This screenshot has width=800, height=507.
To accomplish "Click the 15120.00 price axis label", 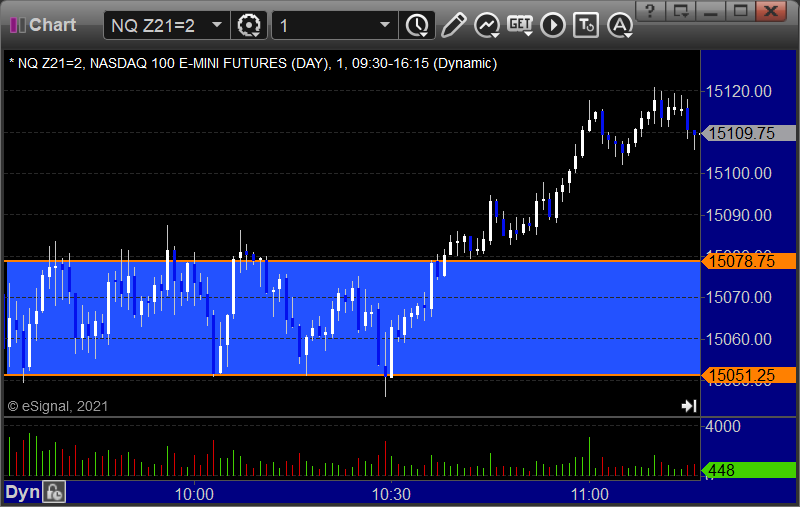I will 738,91.
